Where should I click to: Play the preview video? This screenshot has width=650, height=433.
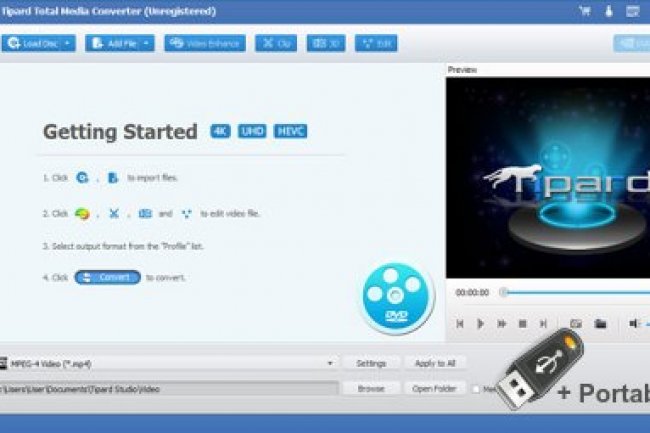tap(480, 324)
